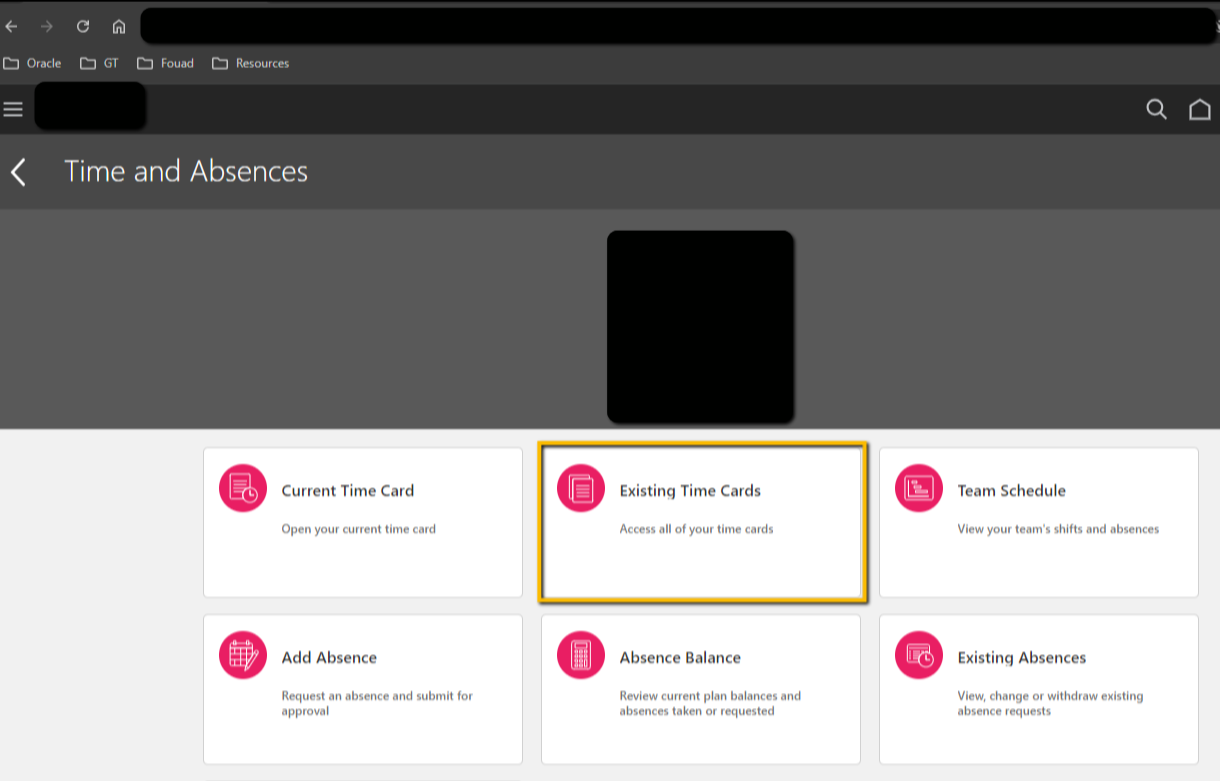Click the Existing Absences icon
Screen dimensions: 1220x781
click(919, 655)
